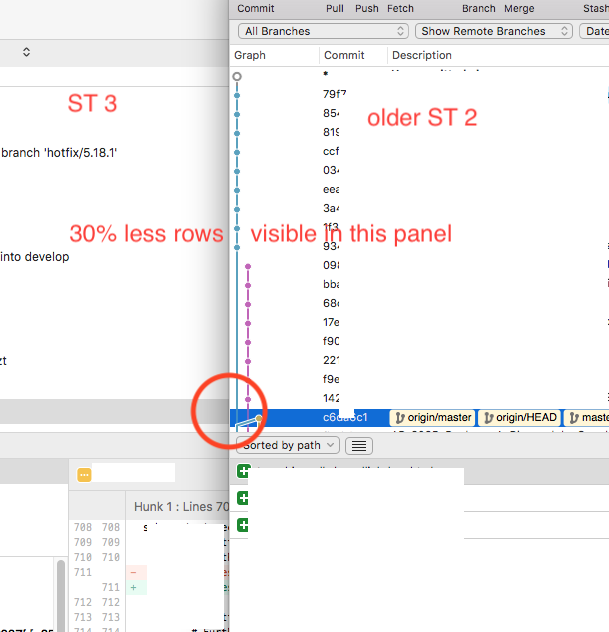
Task: Select the uncommitted changes row with hollow circle
Action: click(419, 75)
